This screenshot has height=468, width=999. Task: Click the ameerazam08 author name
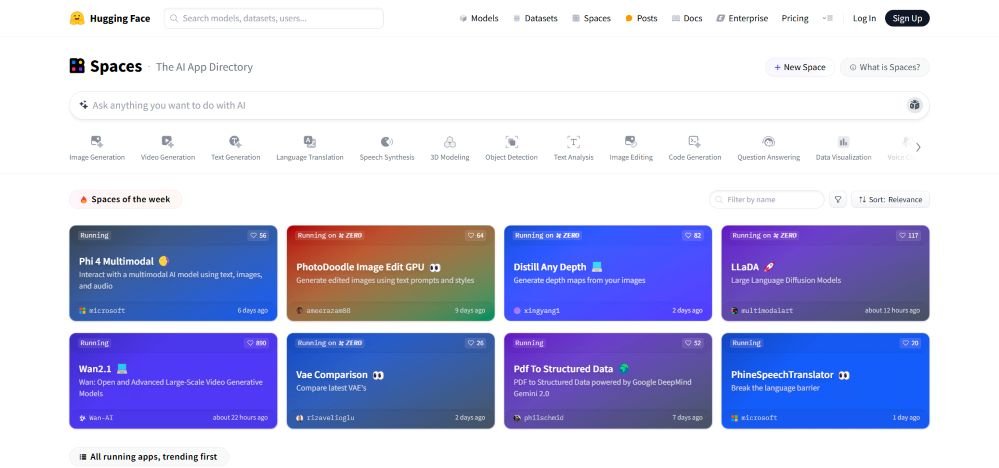point(328,311)
